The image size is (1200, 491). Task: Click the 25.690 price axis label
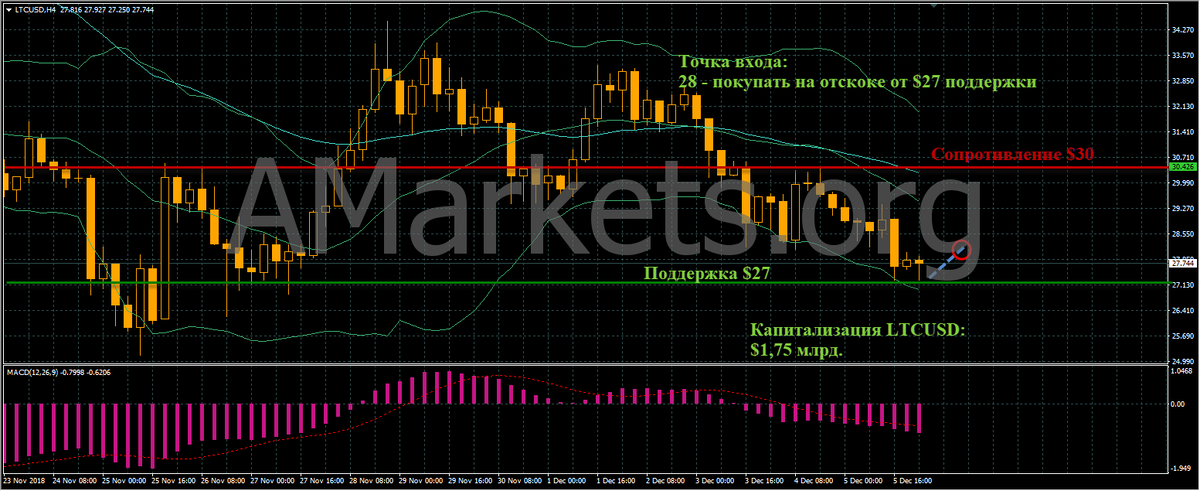click(x=1181, y=336)
